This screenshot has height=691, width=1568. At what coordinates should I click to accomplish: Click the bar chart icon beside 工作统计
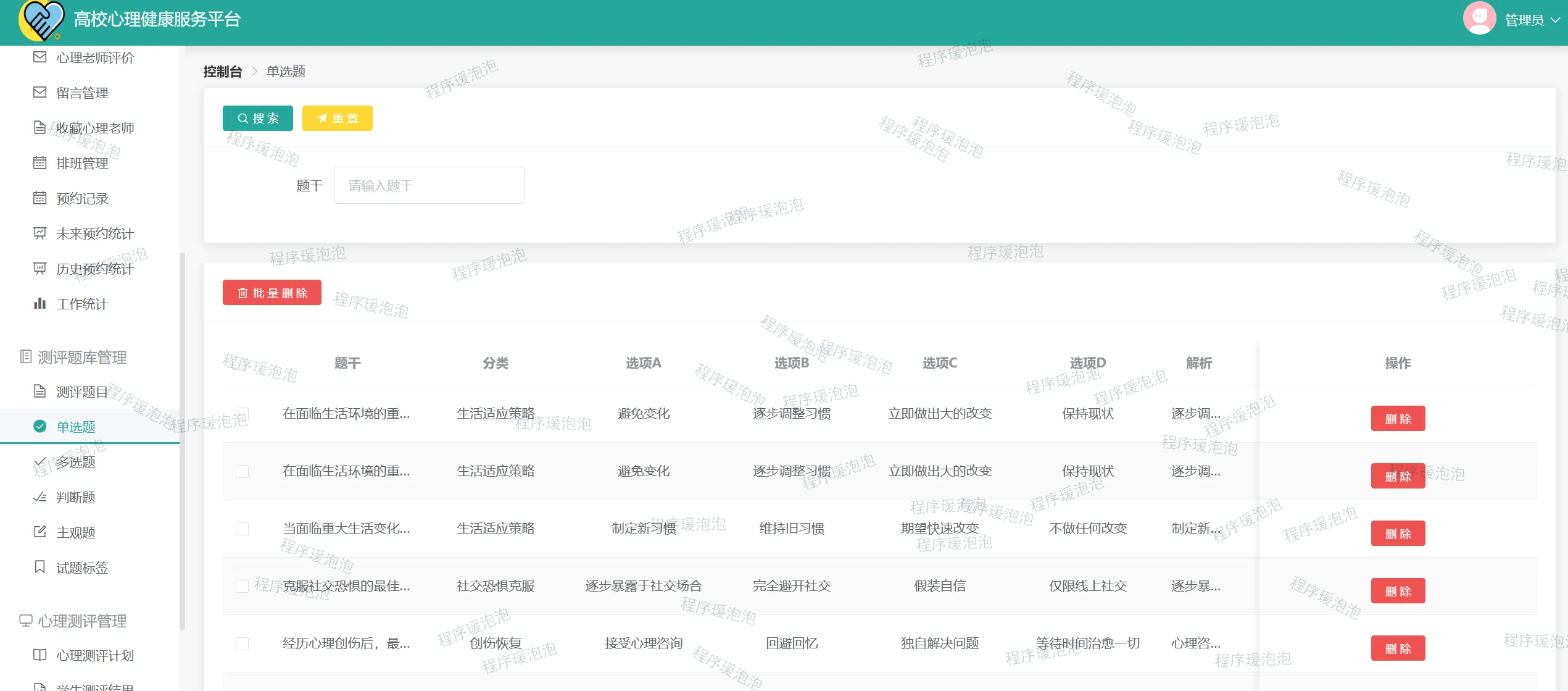point(39,304)
